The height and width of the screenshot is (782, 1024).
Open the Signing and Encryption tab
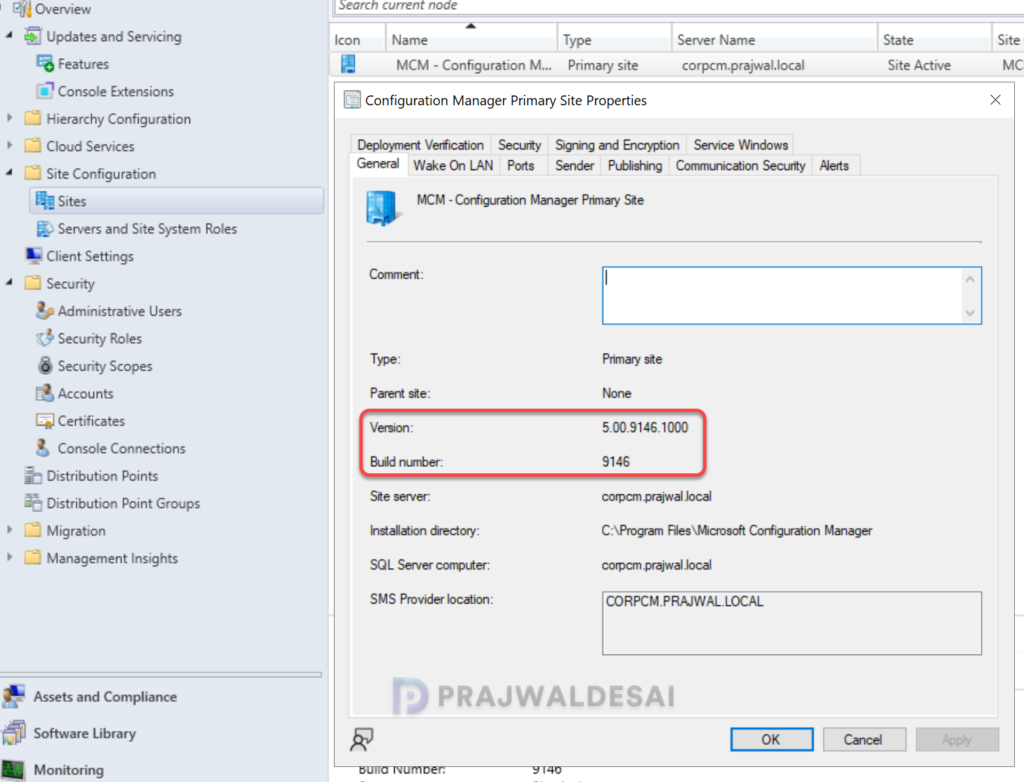pyautogui.click(x=617, y=145)
